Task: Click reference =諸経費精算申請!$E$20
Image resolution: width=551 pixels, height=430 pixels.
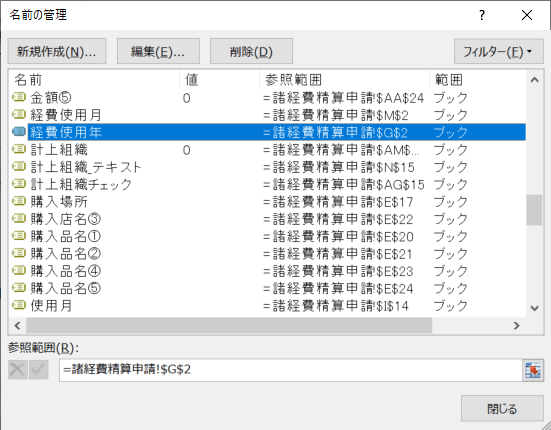Action: click(x=338, y=236)
